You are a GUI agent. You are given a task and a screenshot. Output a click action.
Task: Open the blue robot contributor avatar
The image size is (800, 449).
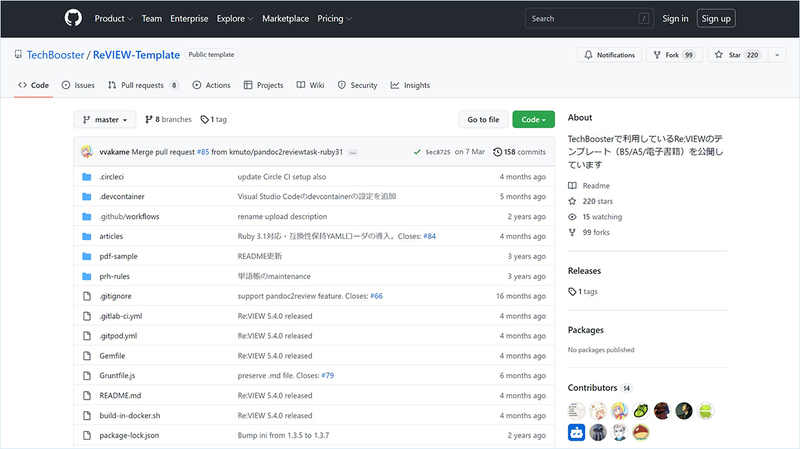point(577,433)
